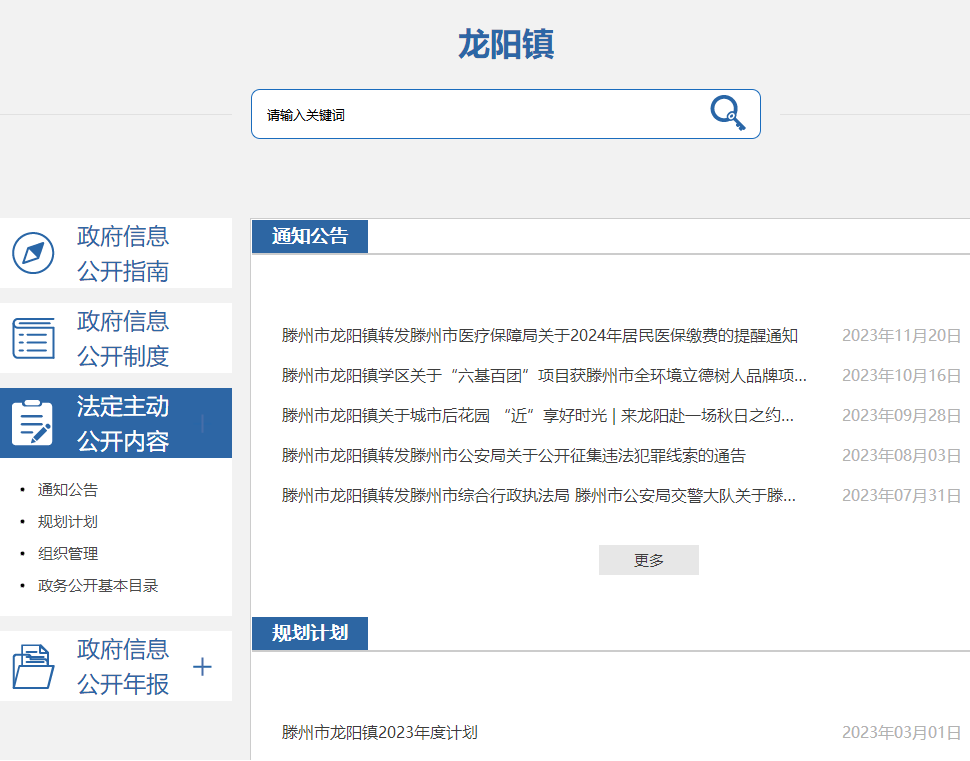Open the 城市后花园 autumn article link

pyautogui.click(x=538, y=416)
